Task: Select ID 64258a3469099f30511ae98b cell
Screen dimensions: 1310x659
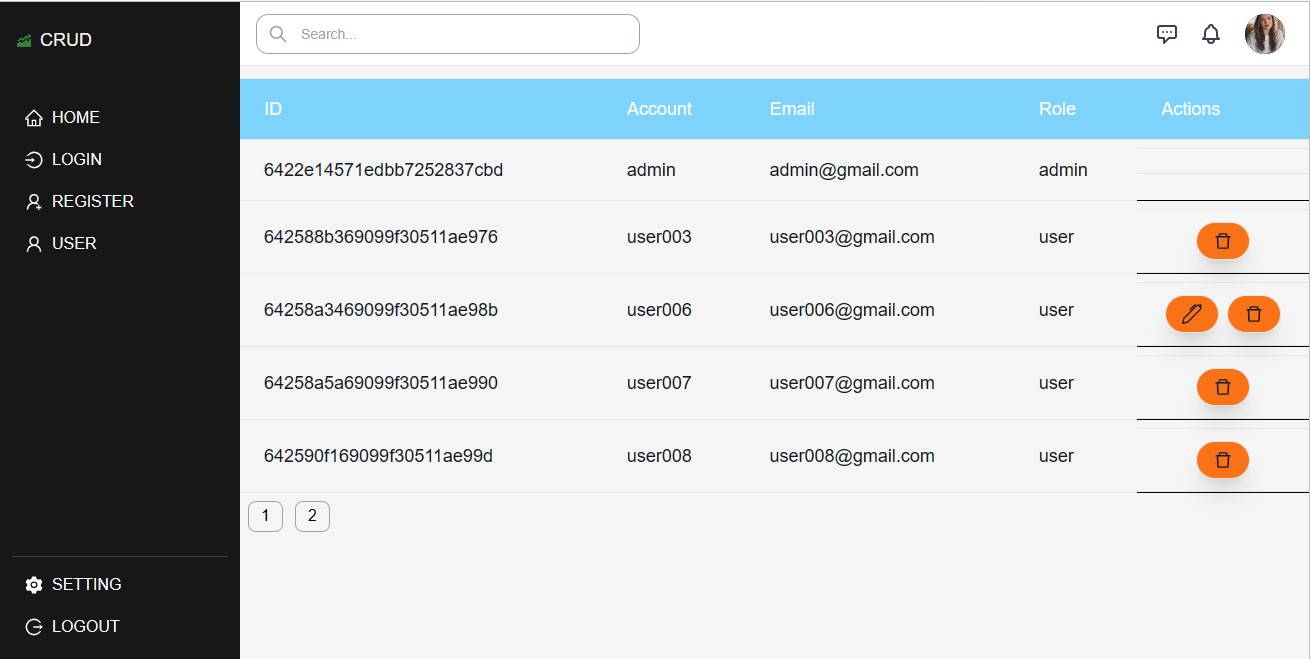Action: pyautogui.click(x=381, y=310)
